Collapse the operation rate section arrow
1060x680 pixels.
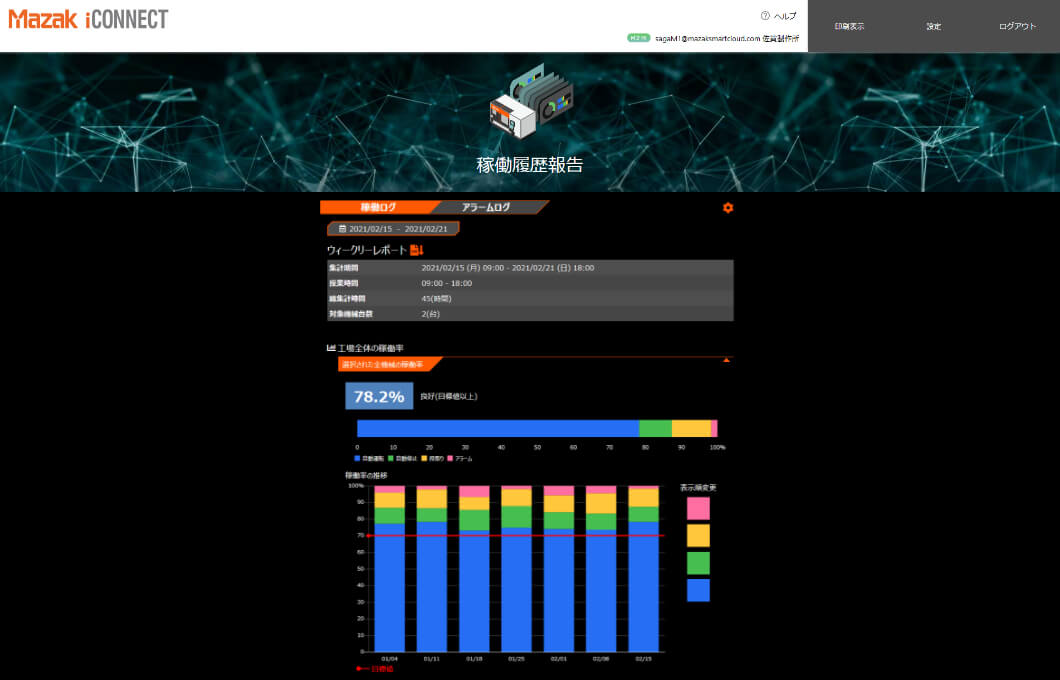(x=726, y=359)
